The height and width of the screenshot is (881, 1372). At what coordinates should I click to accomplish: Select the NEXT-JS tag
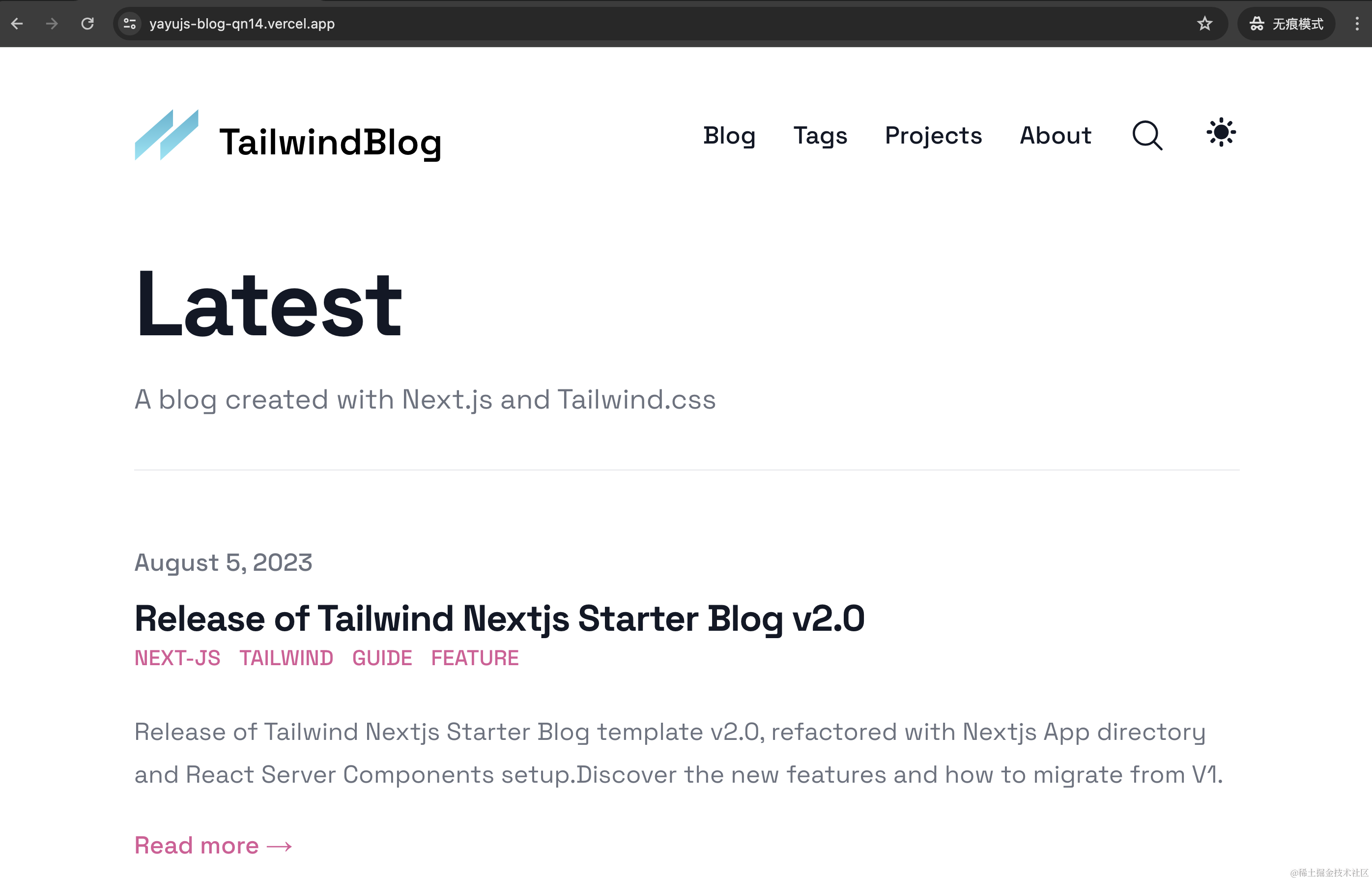pyautogui.click(x=177, y=658)
